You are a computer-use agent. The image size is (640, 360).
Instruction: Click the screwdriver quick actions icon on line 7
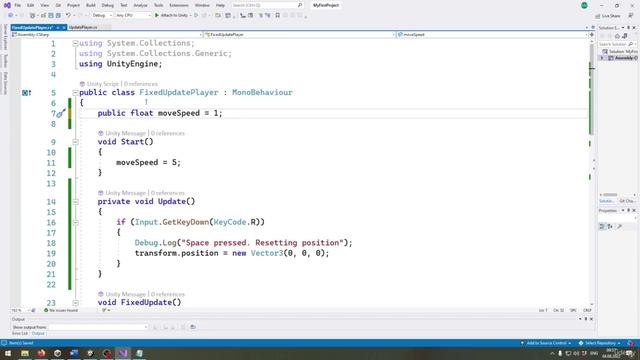pos(61,113)
